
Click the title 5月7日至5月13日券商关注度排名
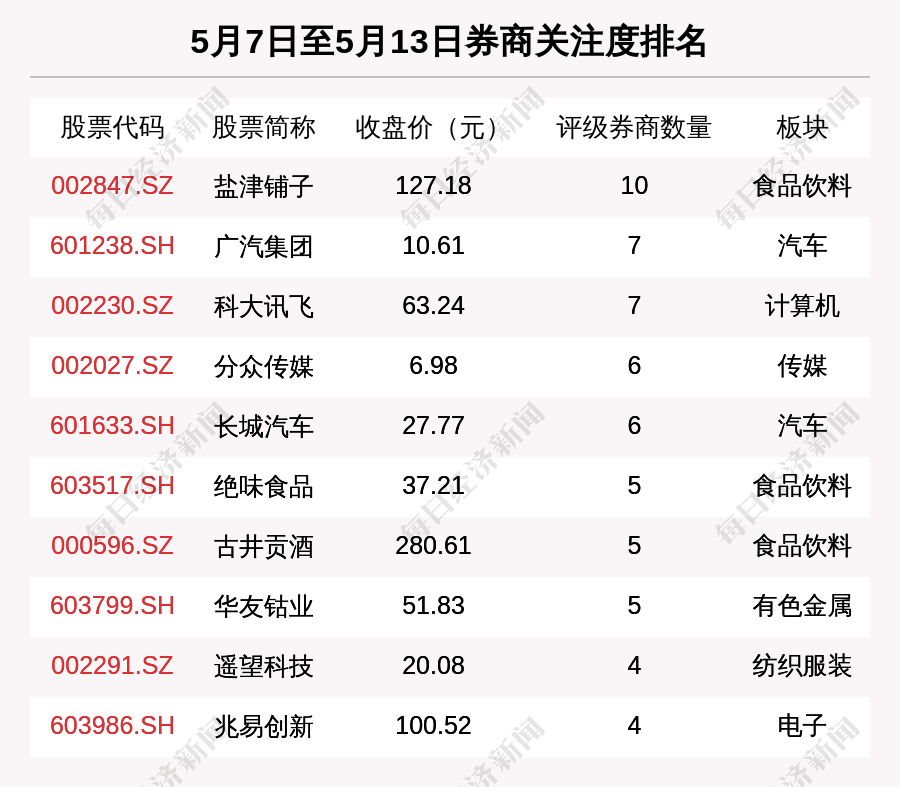tap(448, 42)
